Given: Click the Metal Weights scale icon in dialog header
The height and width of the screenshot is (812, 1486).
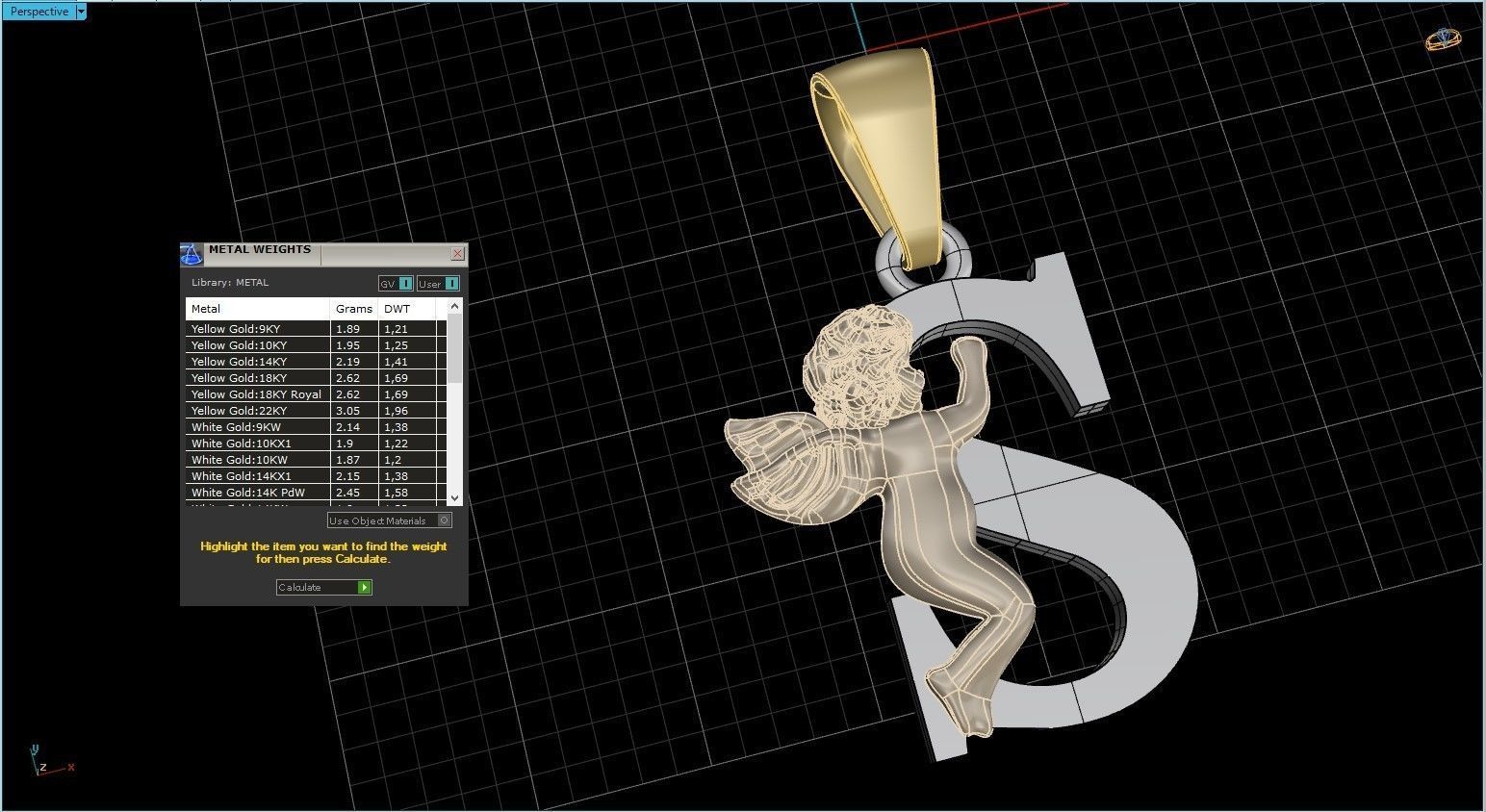Looking at the screenshot, I should [191, 254].
